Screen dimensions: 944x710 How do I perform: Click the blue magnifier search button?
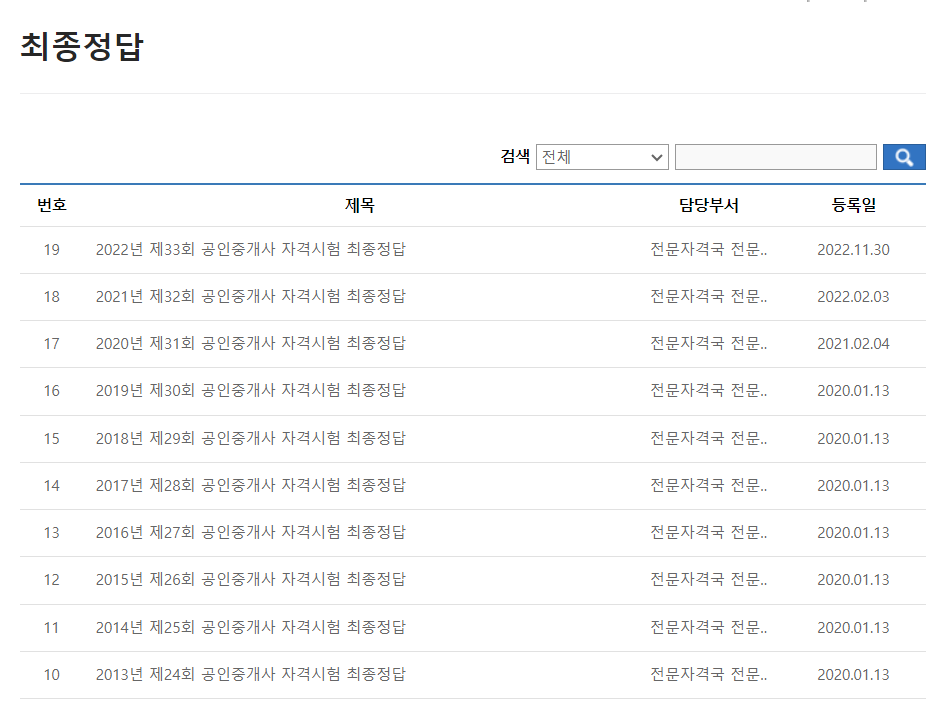point(904,157)
